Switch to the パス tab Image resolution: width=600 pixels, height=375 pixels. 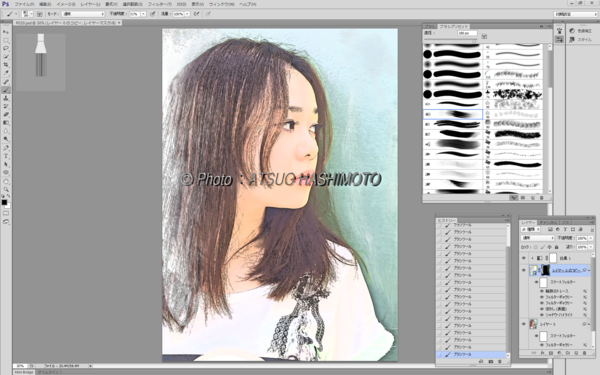[566, 222]
